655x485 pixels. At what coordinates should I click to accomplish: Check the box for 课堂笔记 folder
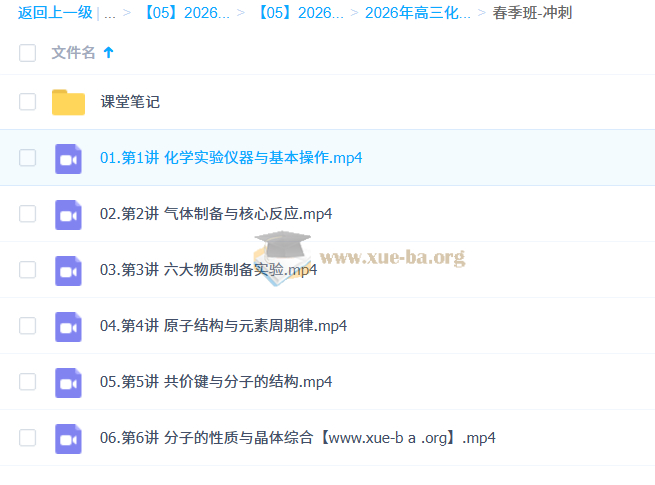[x=28, y=102]
